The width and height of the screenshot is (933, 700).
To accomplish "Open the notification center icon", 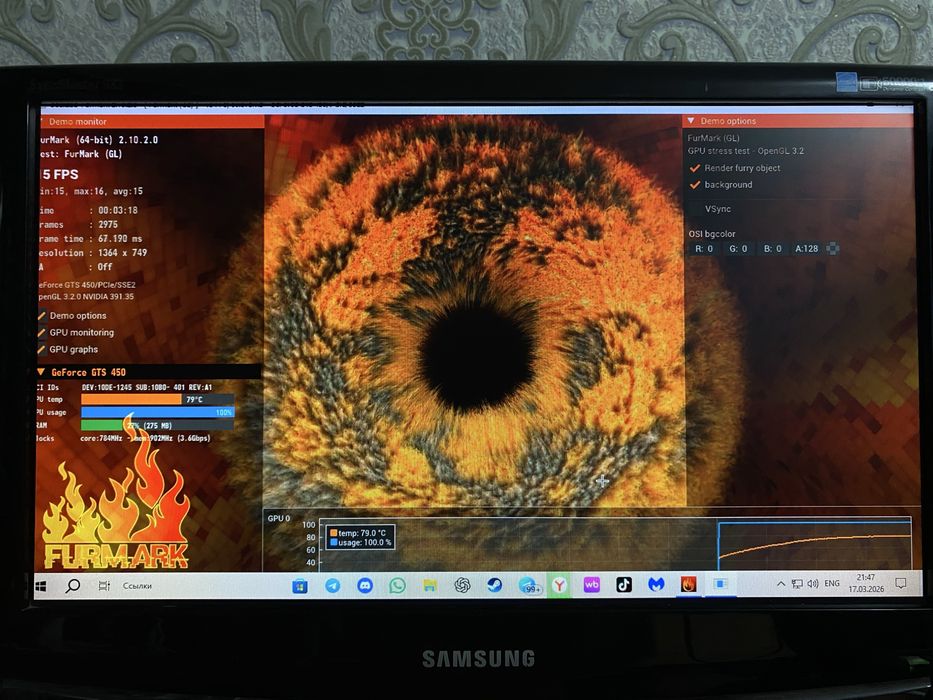I will click(901, 583).
